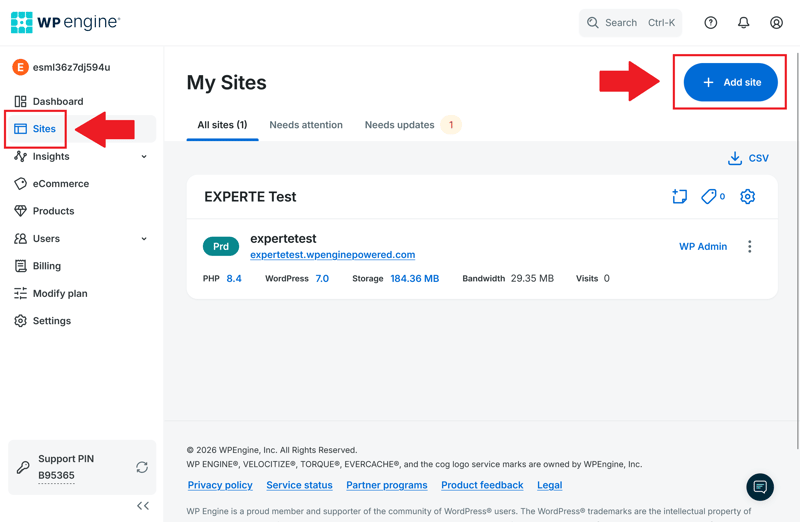Click the Insights sidebar icon
The width and height of the screenshot is (800, 522).
tap(20, 156)
